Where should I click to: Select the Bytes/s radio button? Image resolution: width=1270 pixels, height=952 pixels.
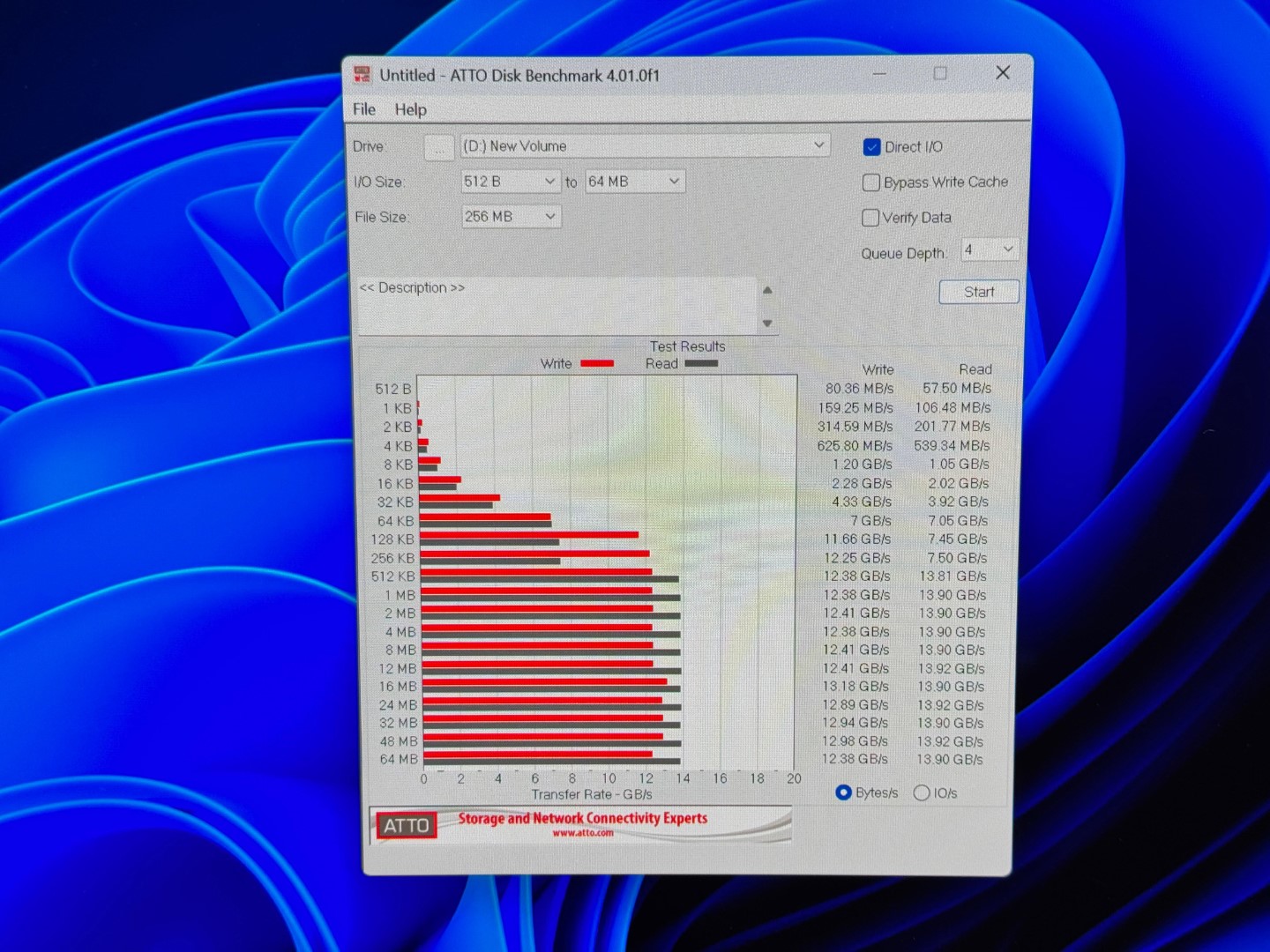(x=843, y=792)
